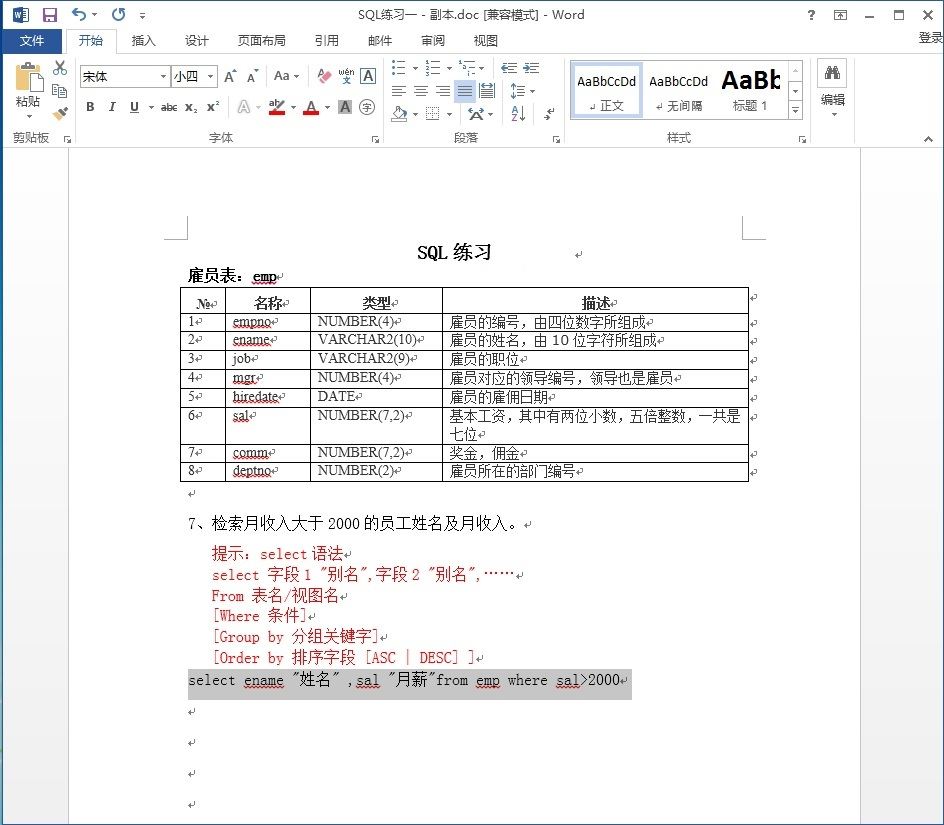Expand the borders dropdown arrow
Screen dimensions: 944x825
tap(450, 114)
